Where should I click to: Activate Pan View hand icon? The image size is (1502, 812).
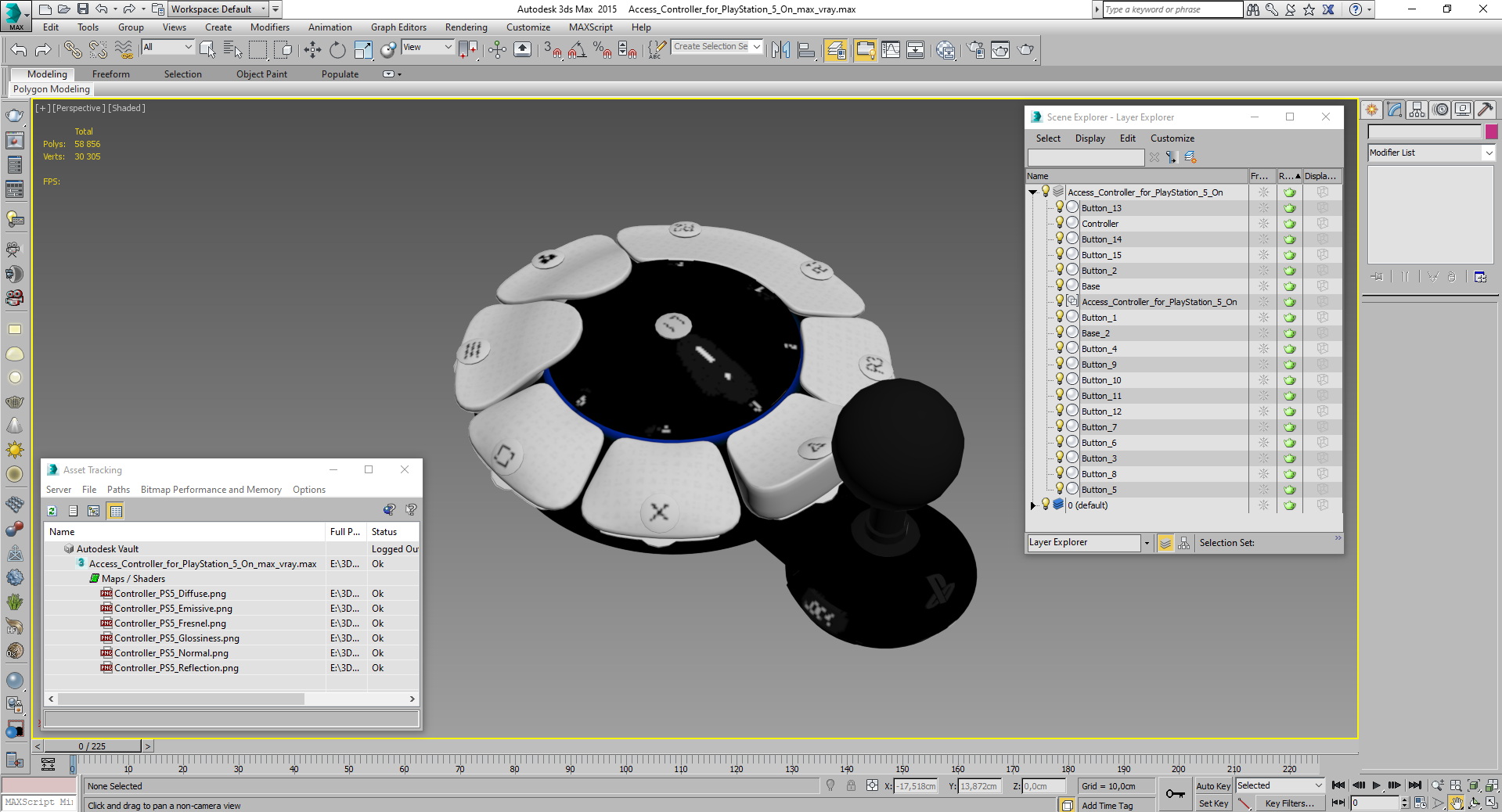tap(1456, 803)
